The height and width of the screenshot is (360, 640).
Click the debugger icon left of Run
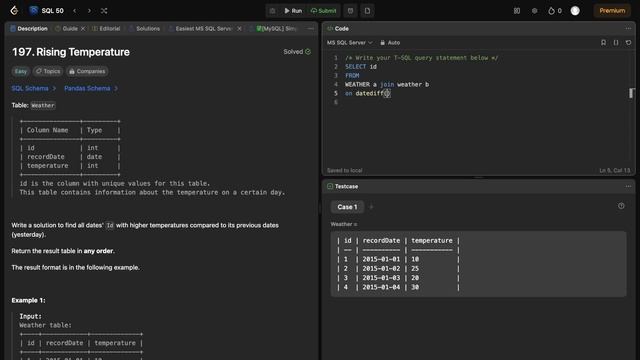pos(273,11)
